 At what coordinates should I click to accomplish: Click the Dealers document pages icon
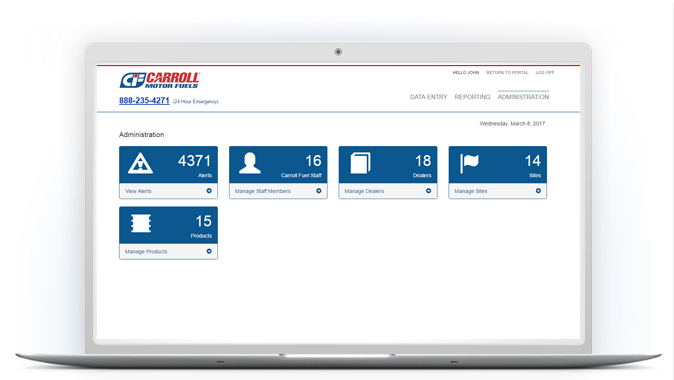click(x=360, y=163)
